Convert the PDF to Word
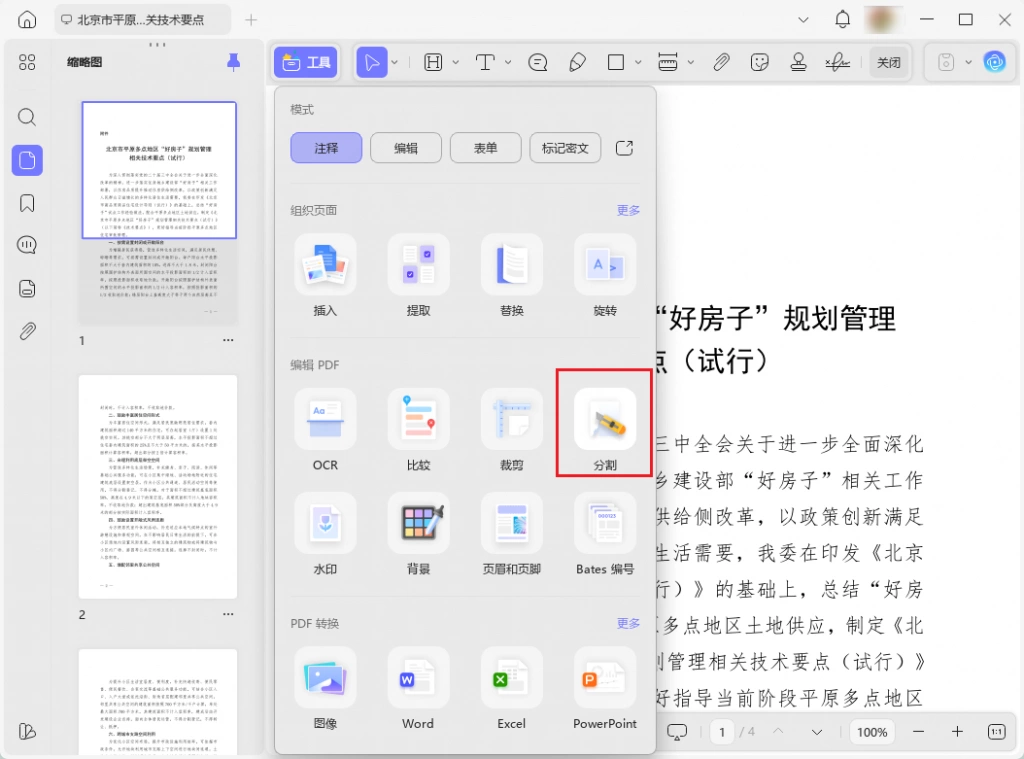Screen dimensions: 1024x759 pos(419,678)
